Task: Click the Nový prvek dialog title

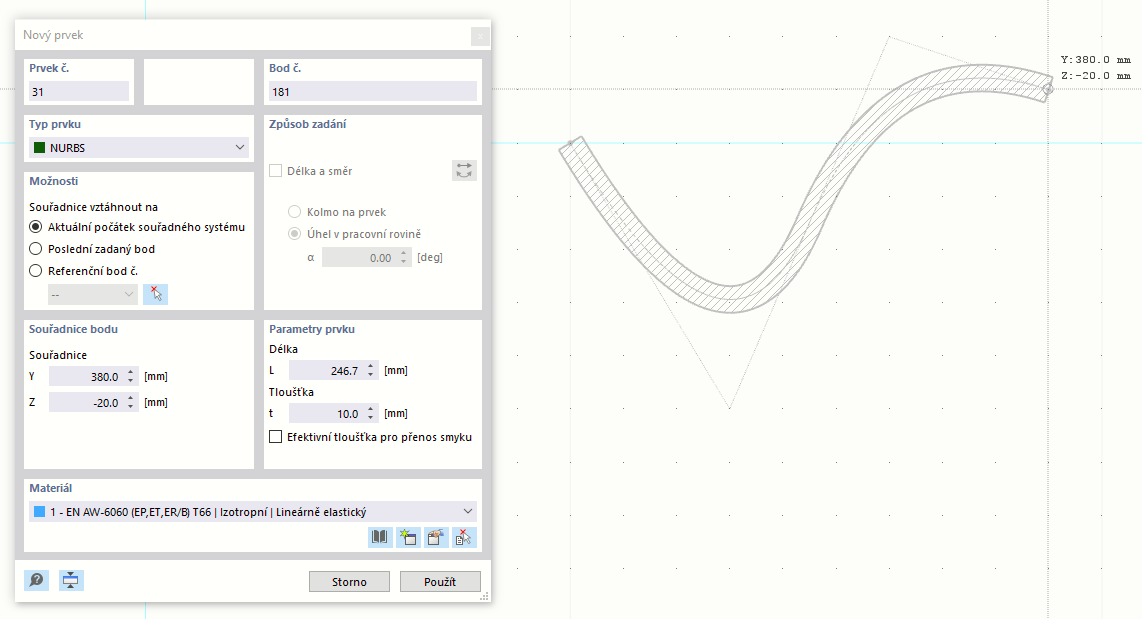Action: pos(53,35)
